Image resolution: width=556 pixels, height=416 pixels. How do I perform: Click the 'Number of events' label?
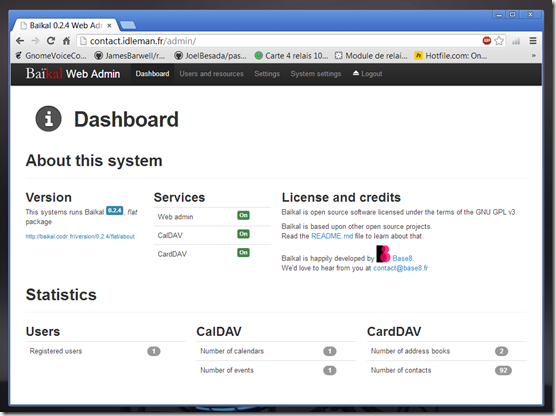coord(227,370)
